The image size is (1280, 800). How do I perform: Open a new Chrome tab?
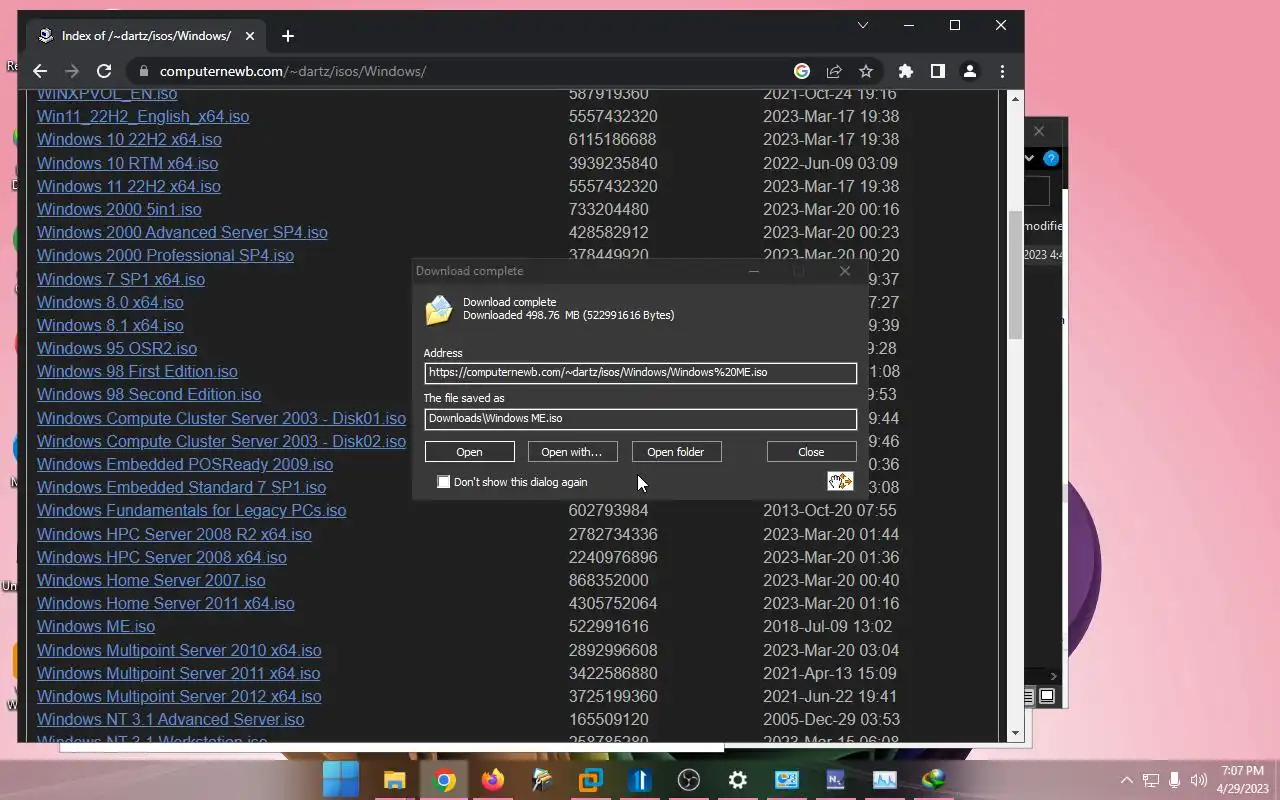click(x=288, y=36)
